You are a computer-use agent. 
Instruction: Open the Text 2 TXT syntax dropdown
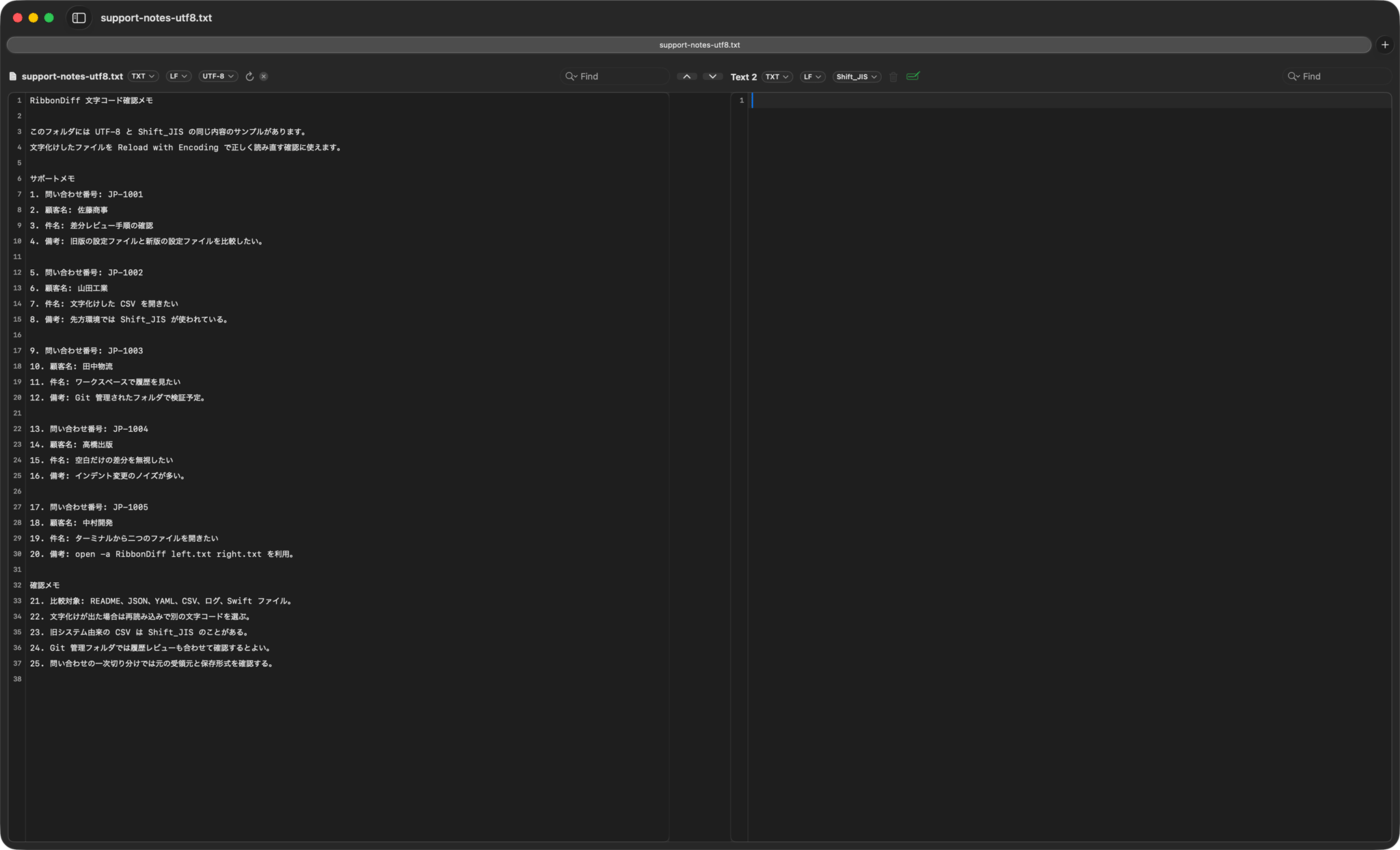pyautogui.click(x=777, y=77)
